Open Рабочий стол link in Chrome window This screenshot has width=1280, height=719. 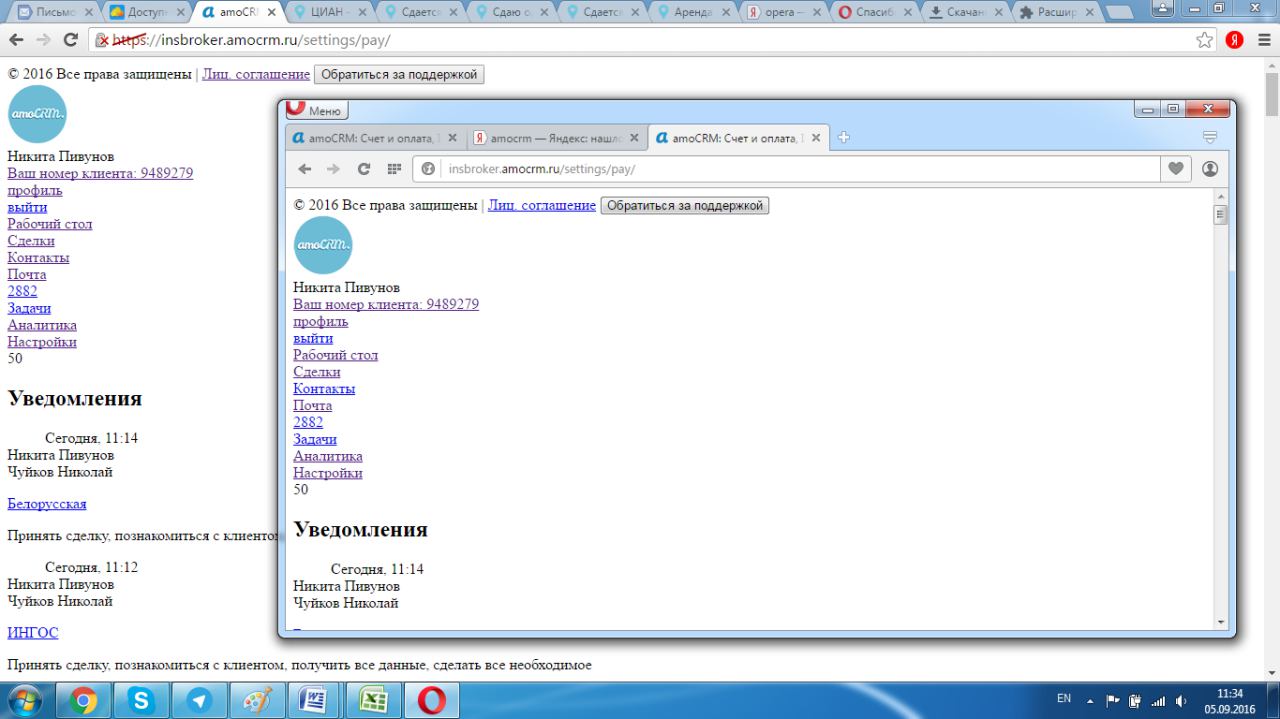tap(50, 223)
